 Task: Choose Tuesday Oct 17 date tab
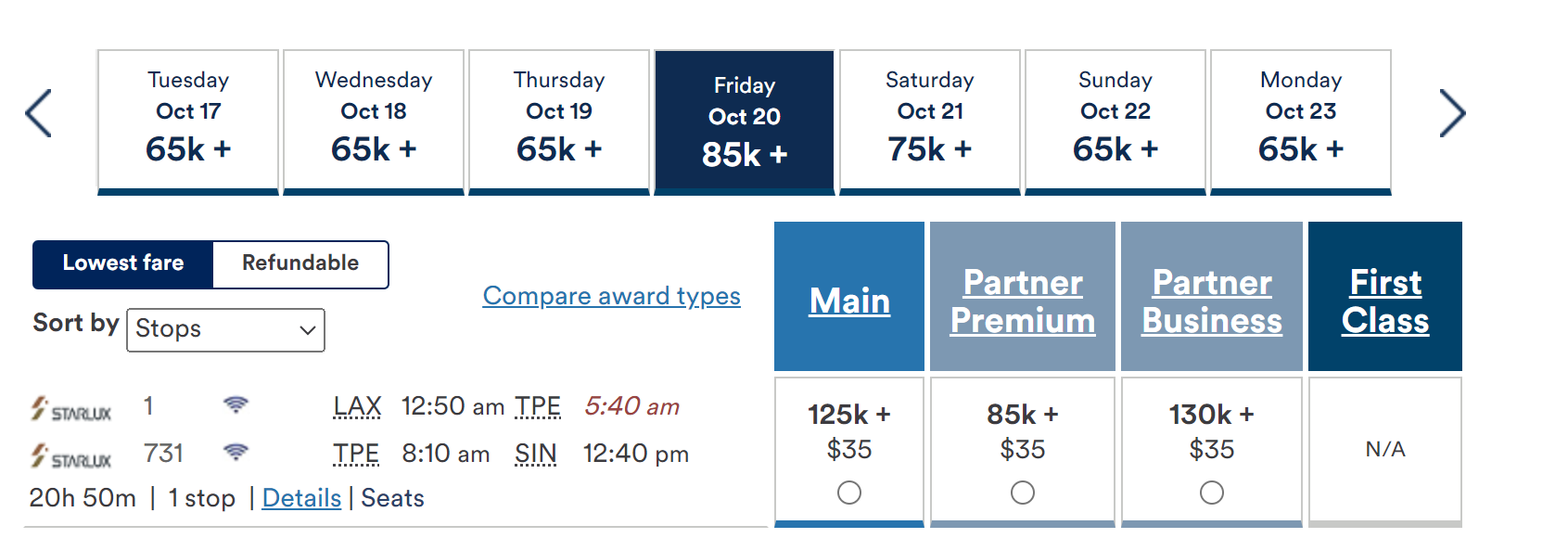(188, 122)
